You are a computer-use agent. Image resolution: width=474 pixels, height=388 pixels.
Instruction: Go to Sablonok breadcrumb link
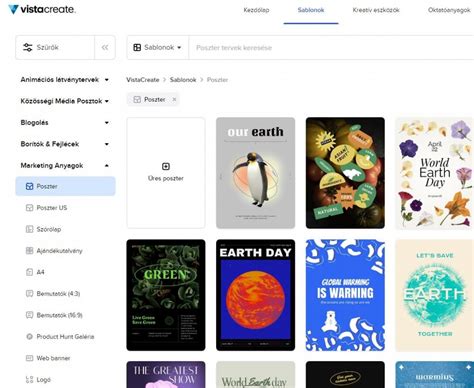[x=183, y=80]
